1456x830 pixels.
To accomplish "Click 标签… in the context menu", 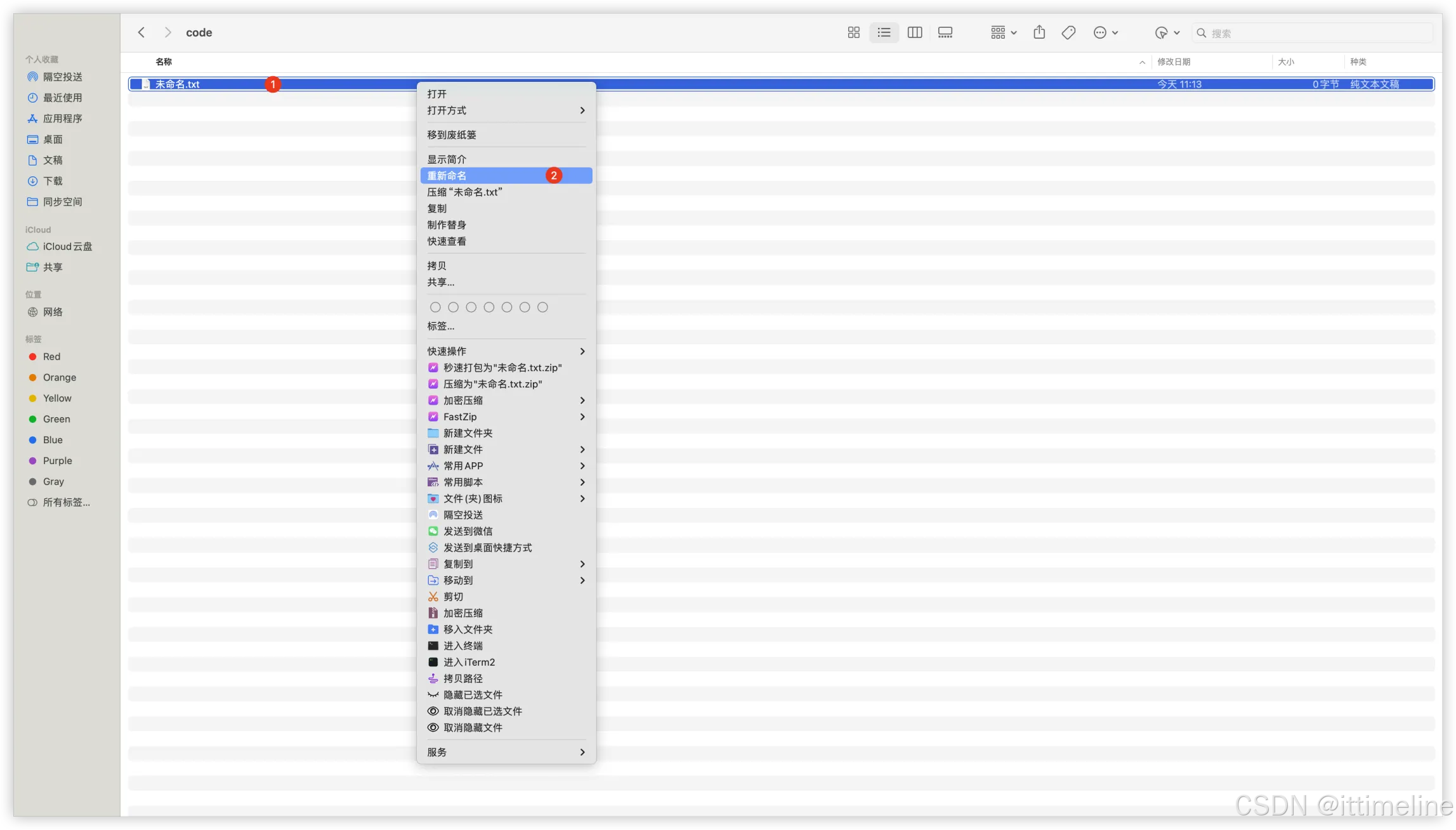I will pyautogui.click(x=440, y=326).
